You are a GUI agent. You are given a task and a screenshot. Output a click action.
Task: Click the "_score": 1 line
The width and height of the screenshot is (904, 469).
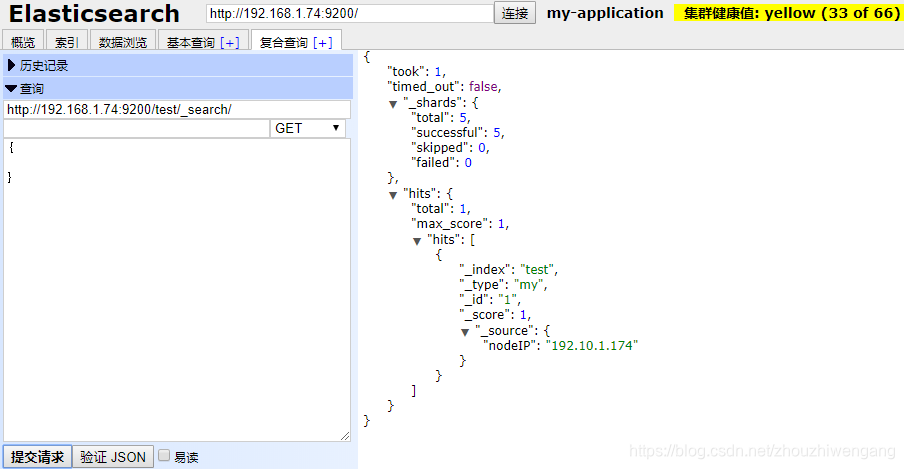[x=495, y=315]
